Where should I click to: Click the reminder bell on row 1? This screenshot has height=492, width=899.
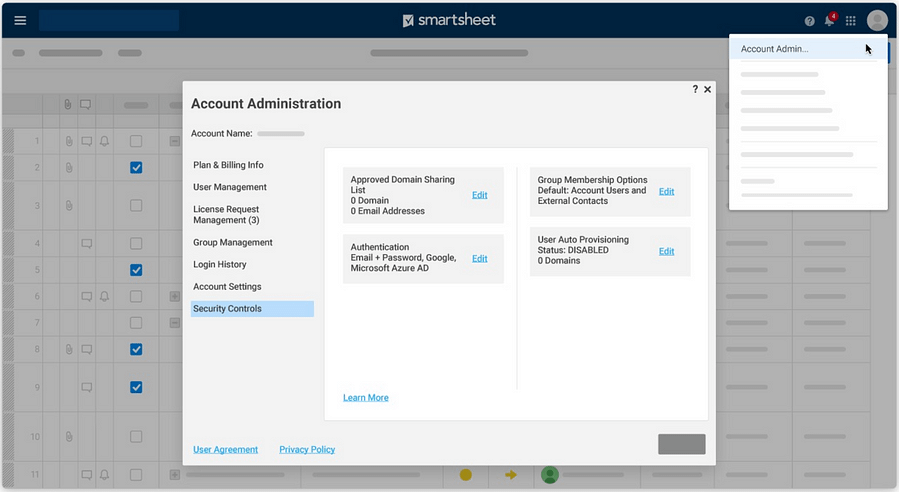[104, 141]
